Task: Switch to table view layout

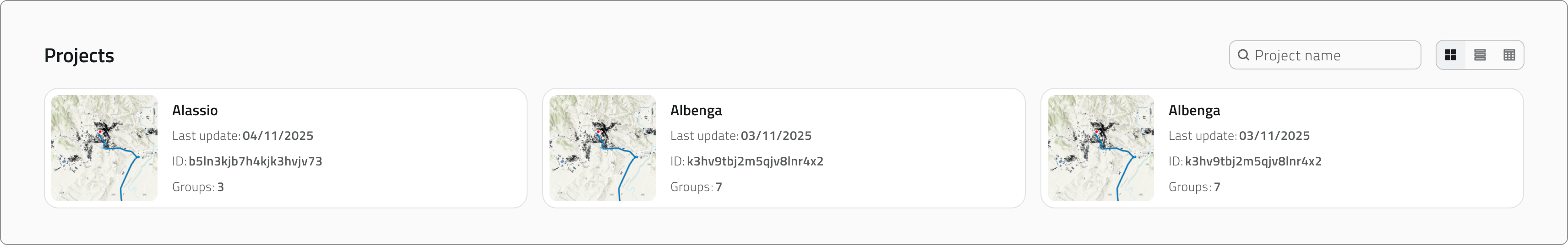Action: 1509,55
